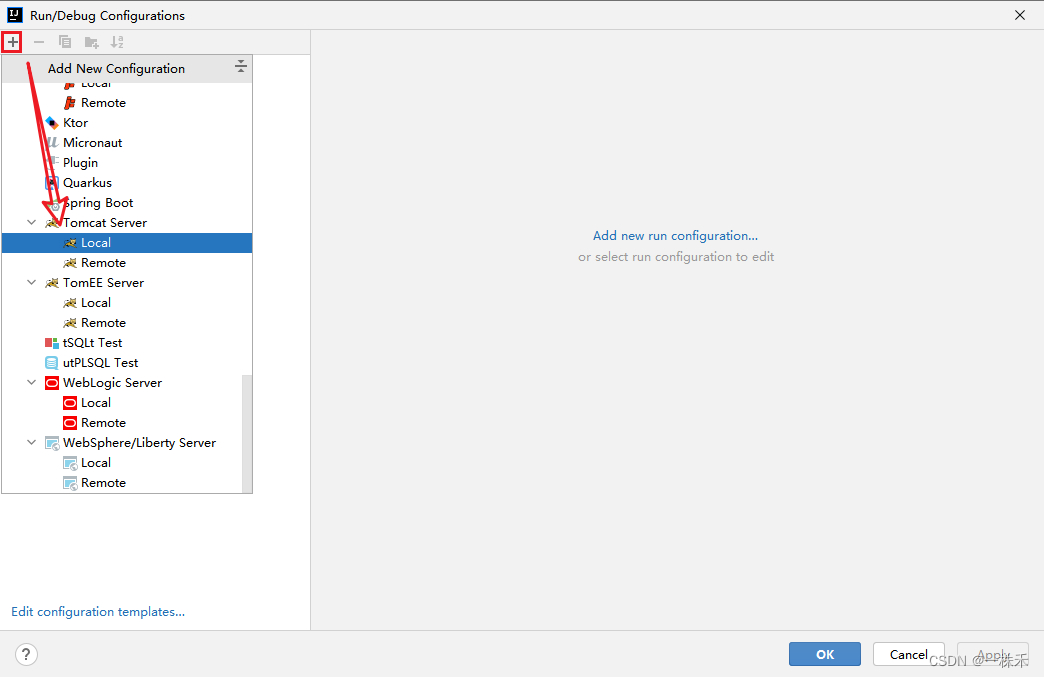Select Local under WebLogic Server
Viewport: 1044px width, 677px height.
pyautogui.click(x=123, y=403)
